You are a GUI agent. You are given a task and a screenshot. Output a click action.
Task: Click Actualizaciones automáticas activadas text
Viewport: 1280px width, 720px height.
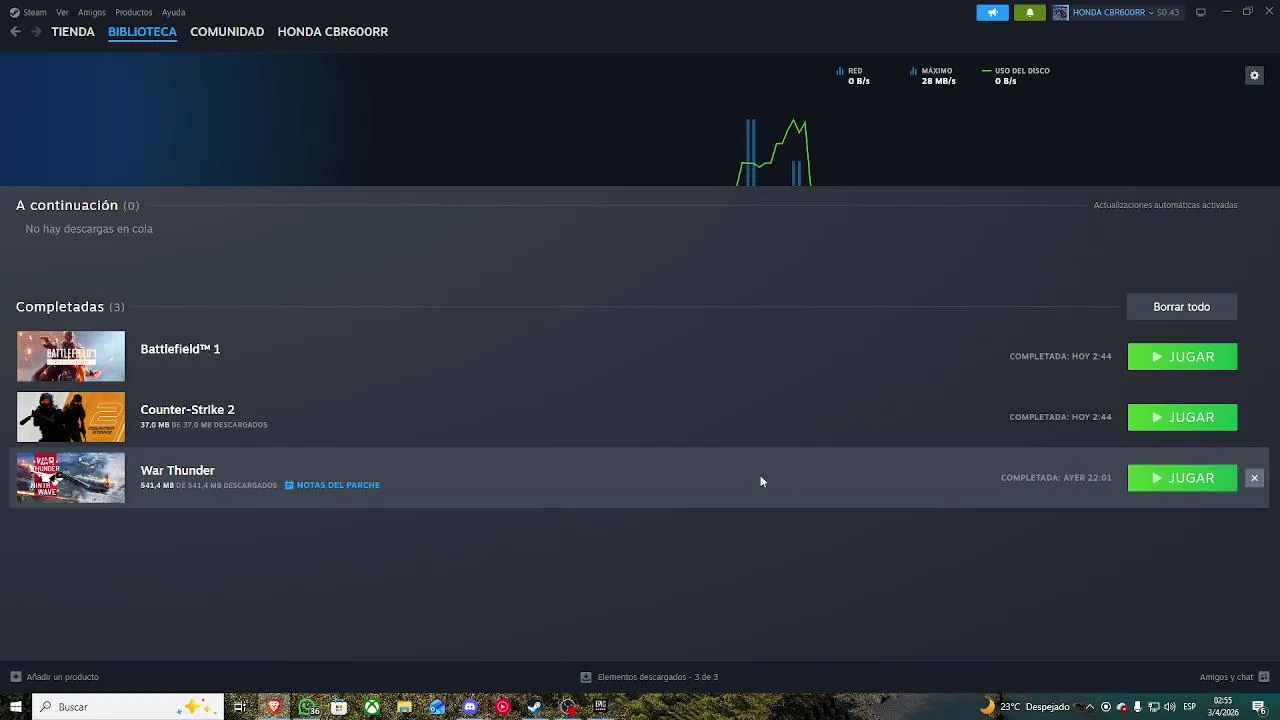coord(1165,205)
